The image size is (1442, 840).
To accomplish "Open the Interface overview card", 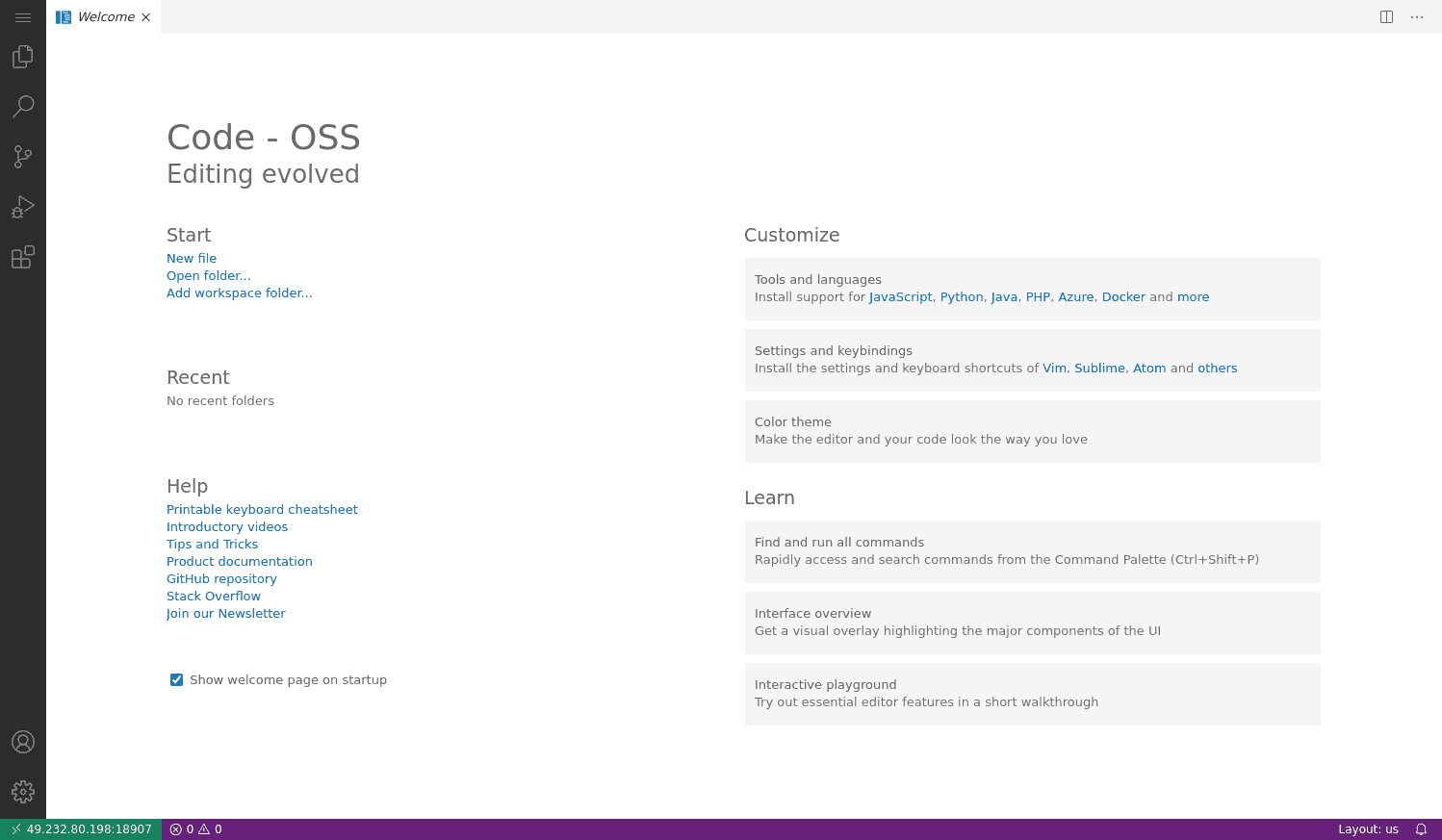I will point(1032,623).
